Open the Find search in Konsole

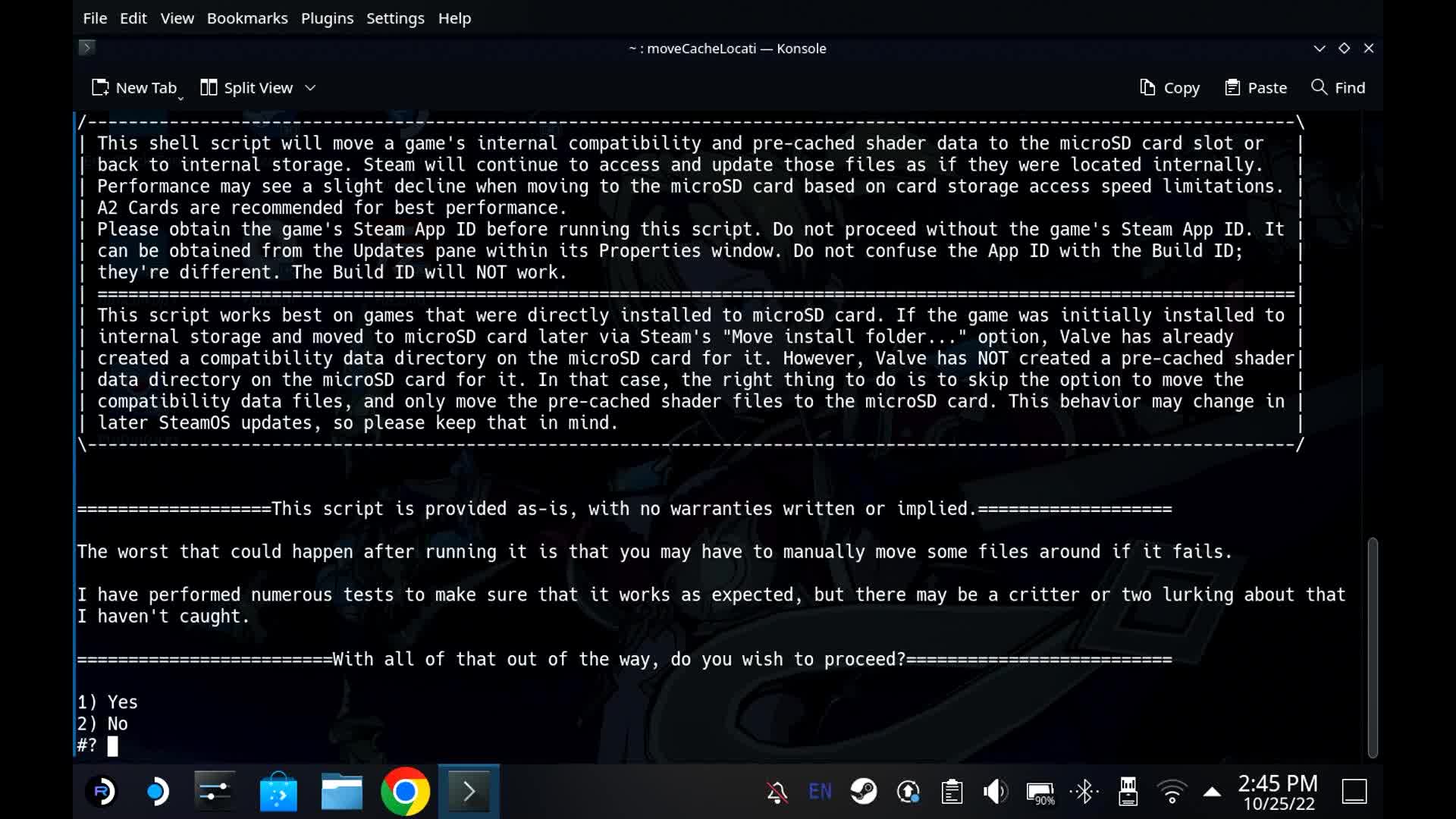1337,87
